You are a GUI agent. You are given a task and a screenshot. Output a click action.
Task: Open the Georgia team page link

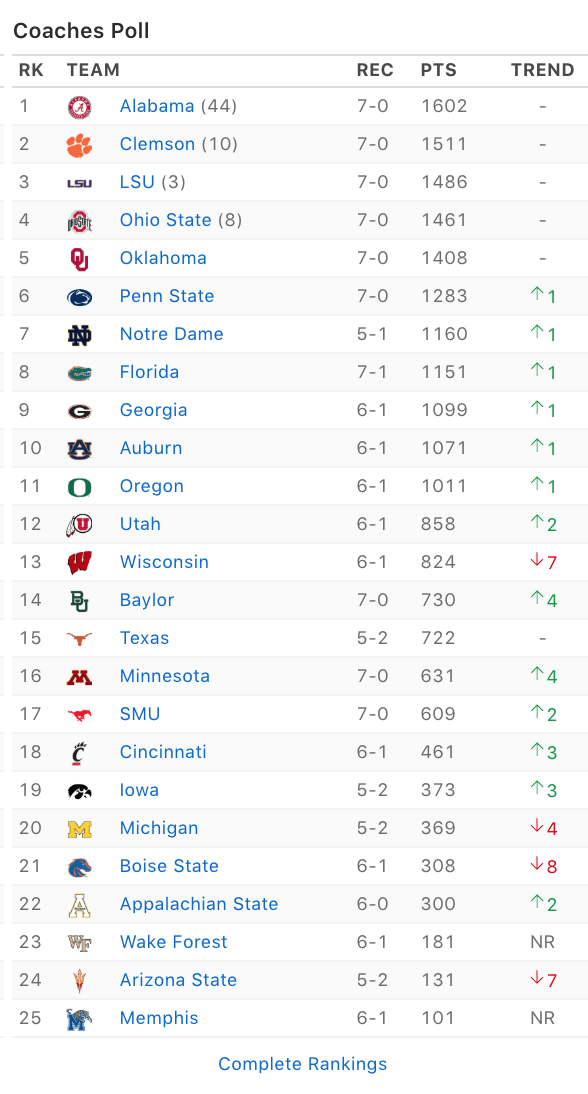pyautogui.click(x=153, y=410)
